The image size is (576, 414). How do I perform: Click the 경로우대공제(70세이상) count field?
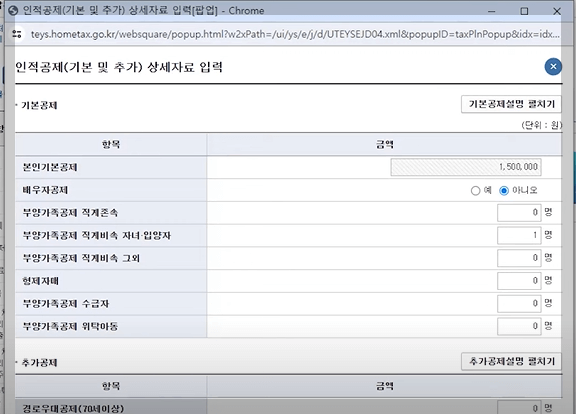point(519,407)
